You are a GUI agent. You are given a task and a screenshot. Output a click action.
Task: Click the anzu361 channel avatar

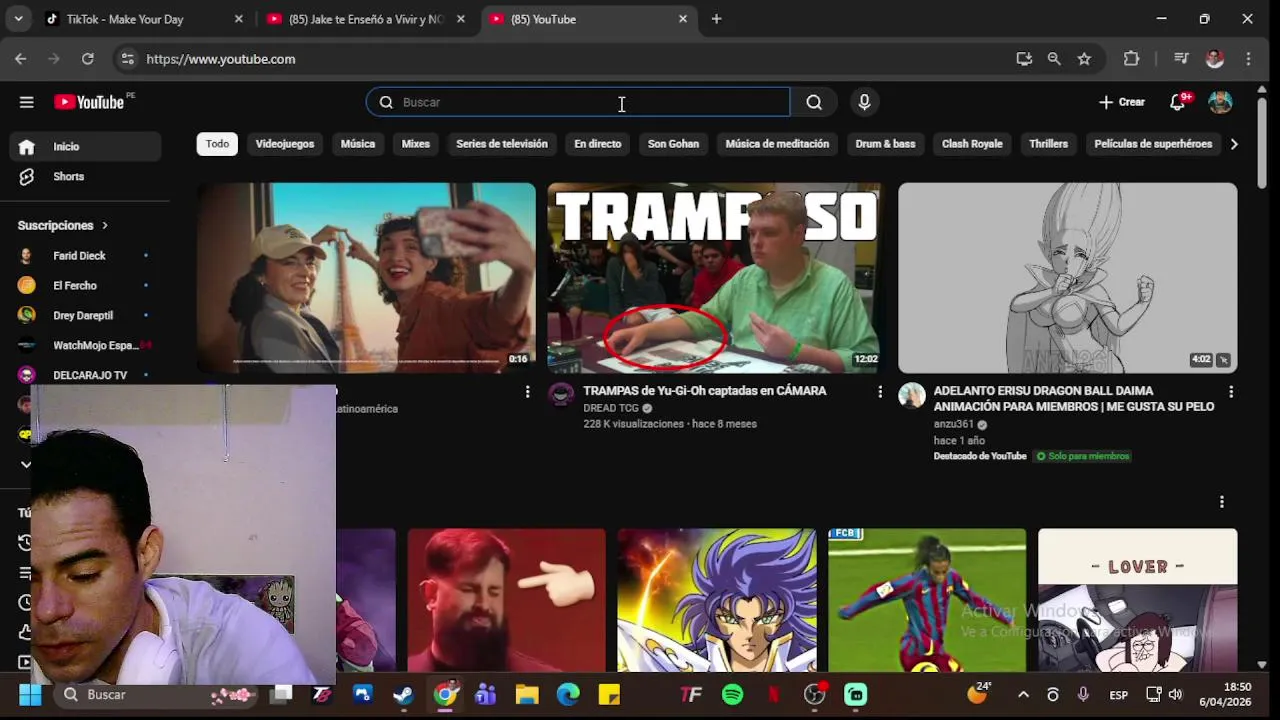912,395
